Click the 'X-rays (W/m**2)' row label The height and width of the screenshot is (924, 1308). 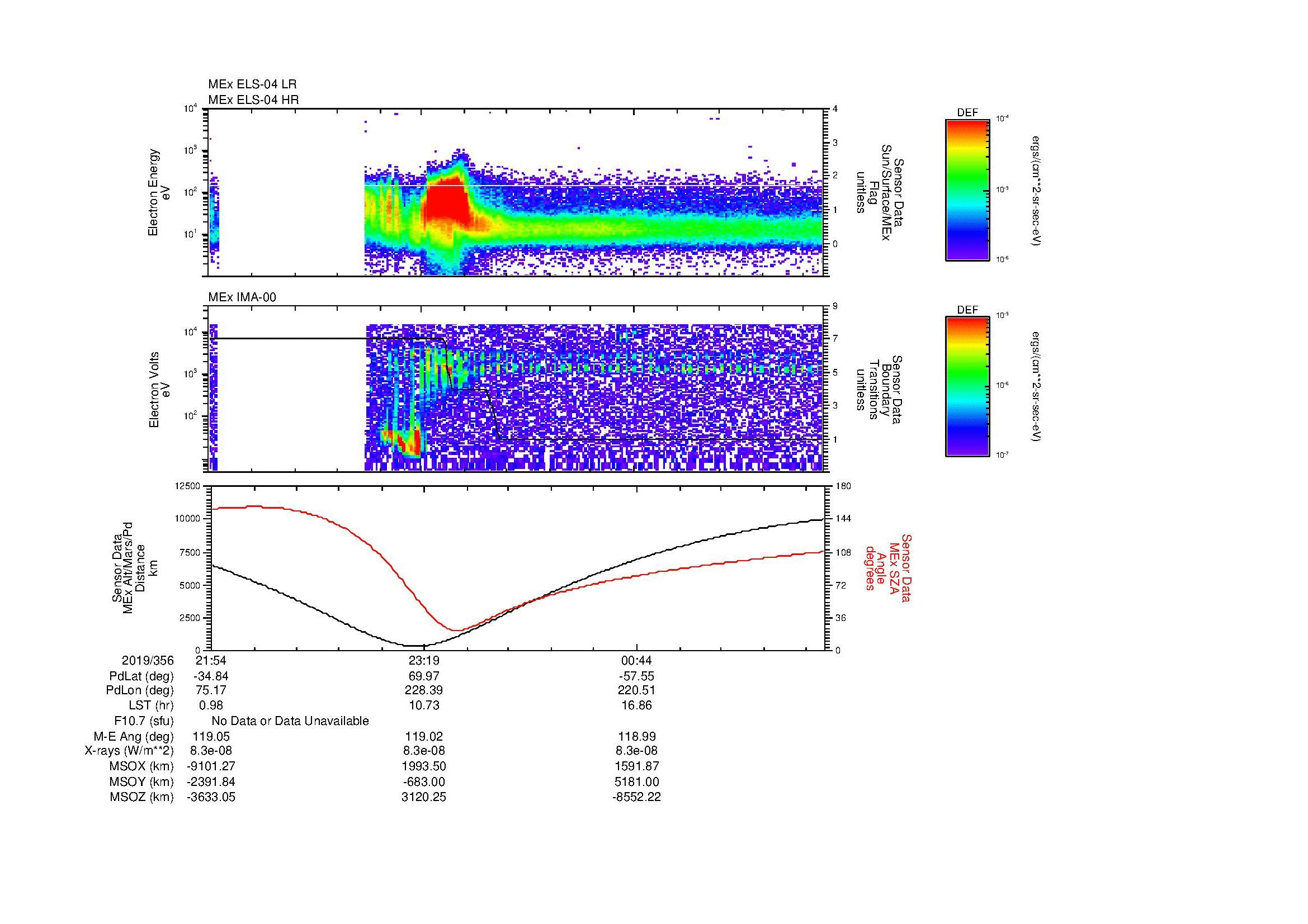[x=129, y=751]
